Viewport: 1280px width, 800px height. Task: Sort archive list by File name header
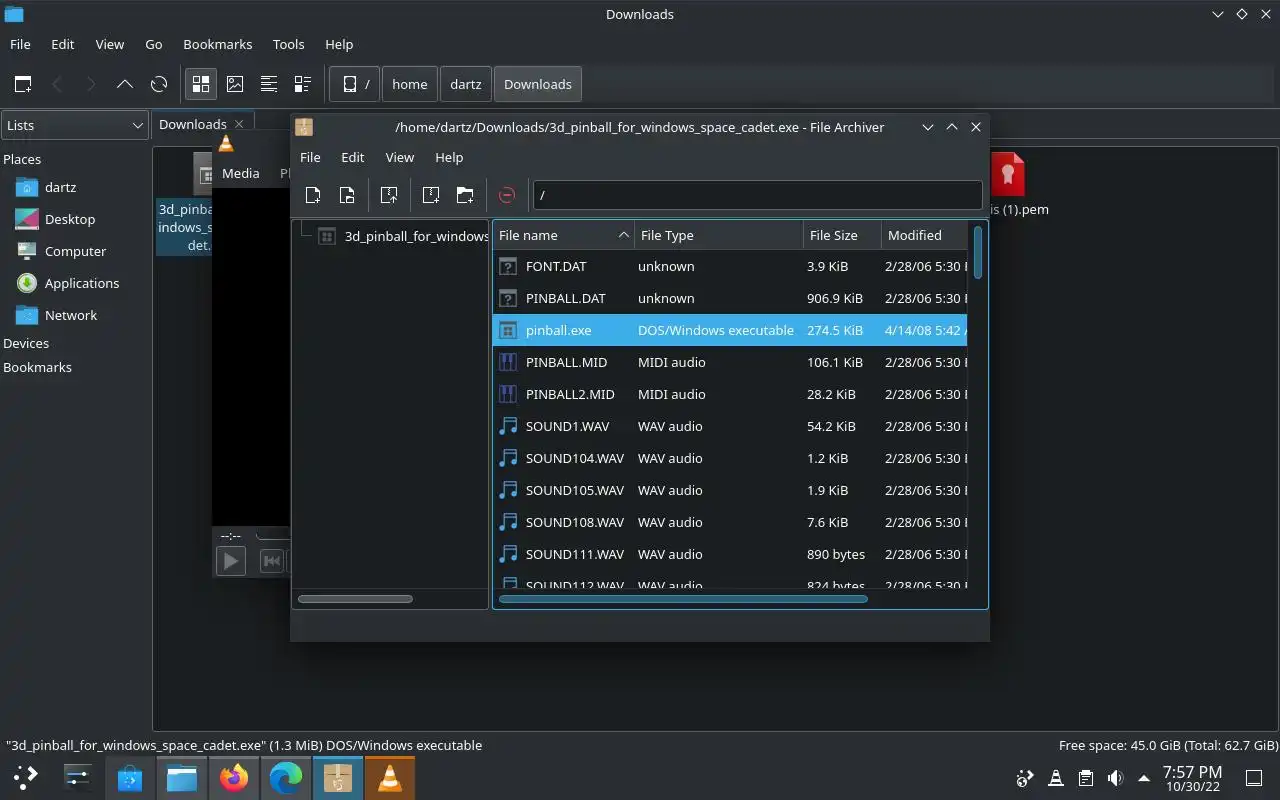[x=563, y=235]
